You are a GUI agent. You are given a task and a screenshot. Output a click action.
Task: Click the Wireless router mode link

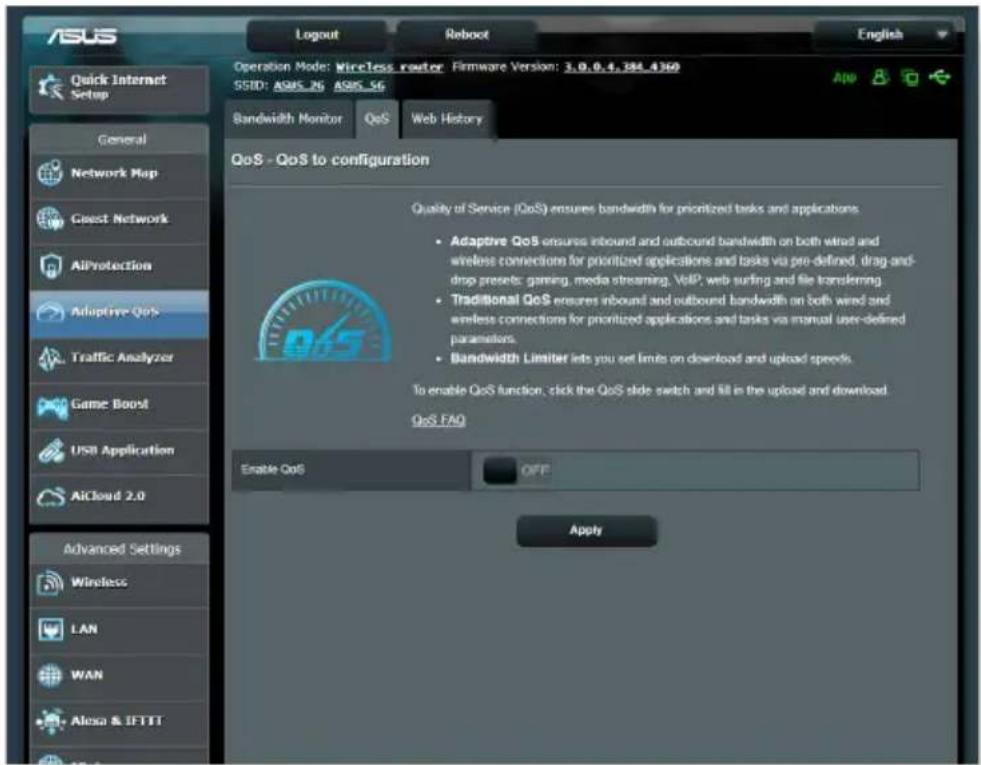(x=389, y=67)
